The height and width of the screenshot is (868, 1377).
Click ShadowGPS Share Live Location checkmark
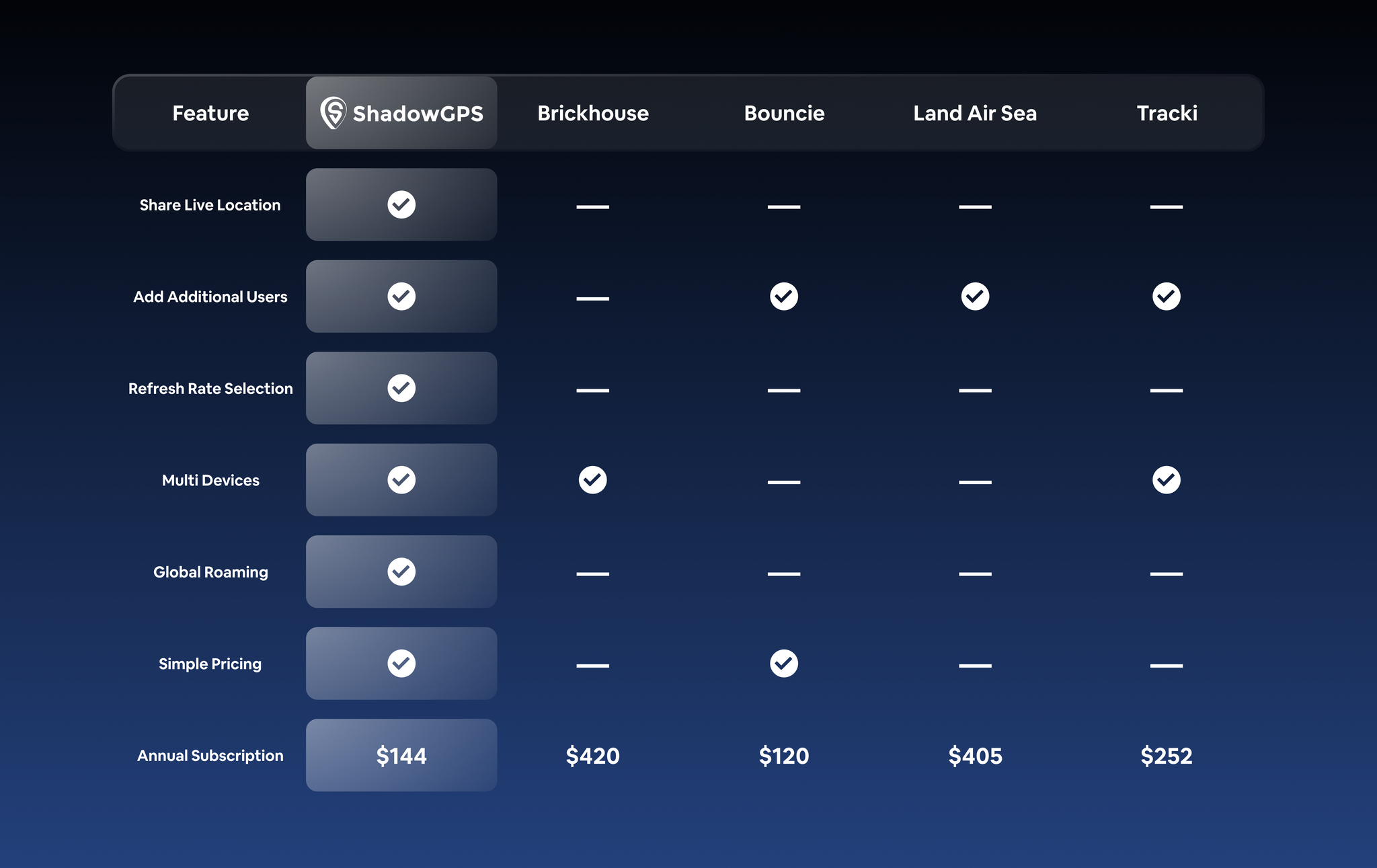[401, 204]
